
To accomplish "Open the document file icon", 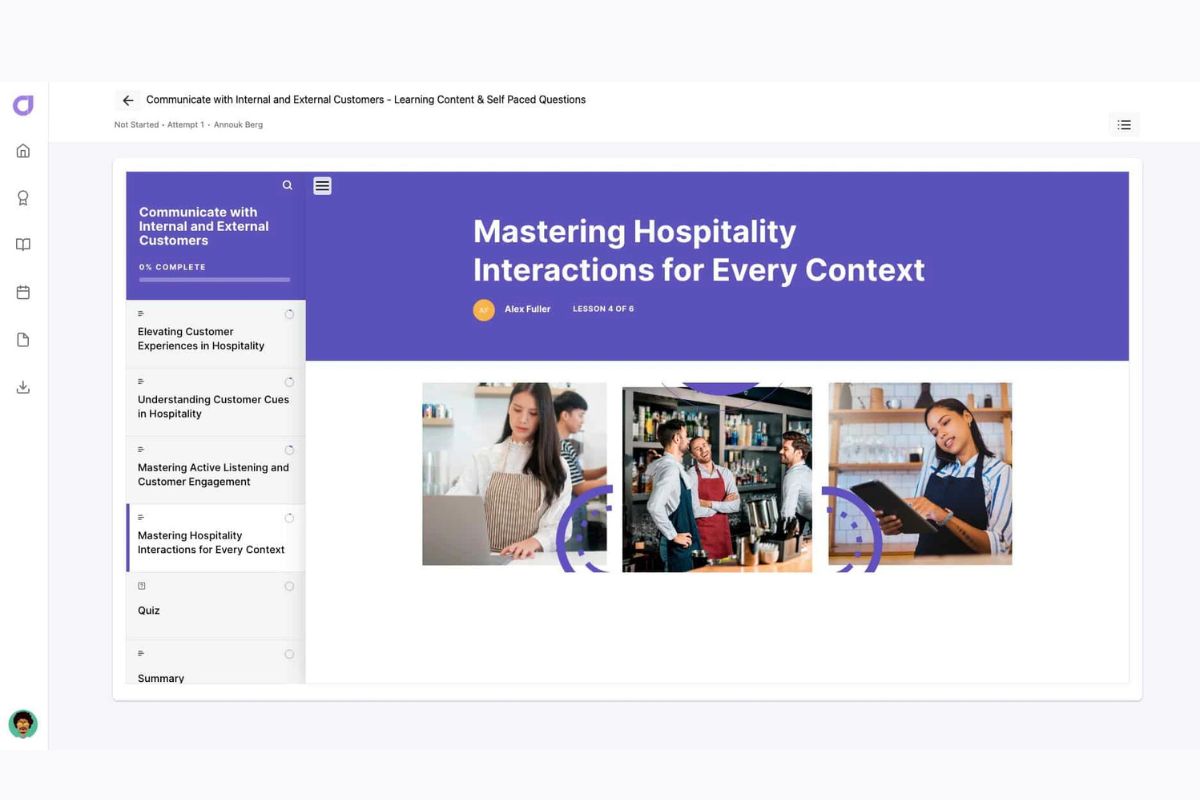I will tap(23, 340).
